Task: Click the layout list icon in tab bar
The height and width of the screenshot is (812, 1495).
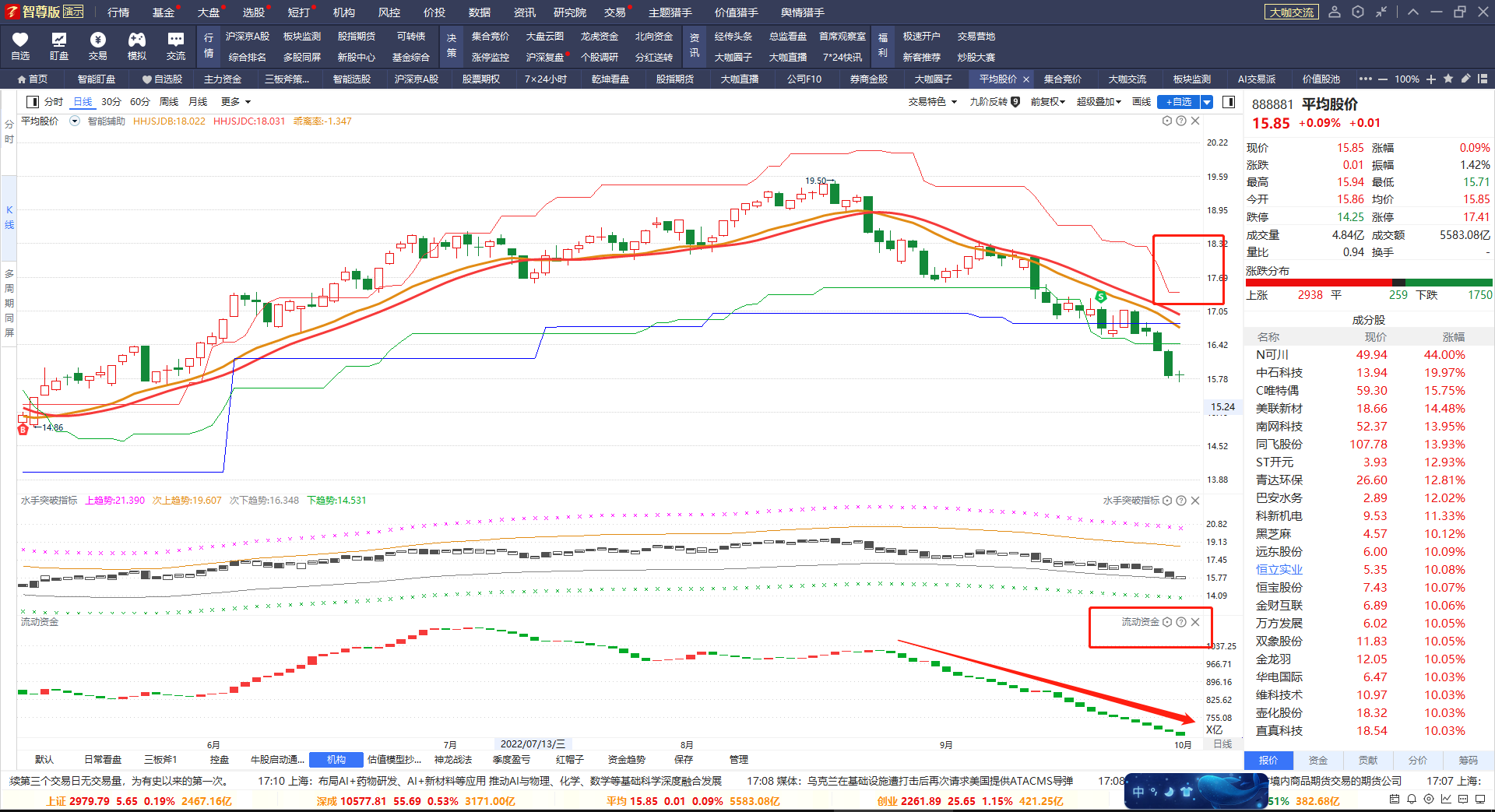Action: click(x=1483, y=79)
